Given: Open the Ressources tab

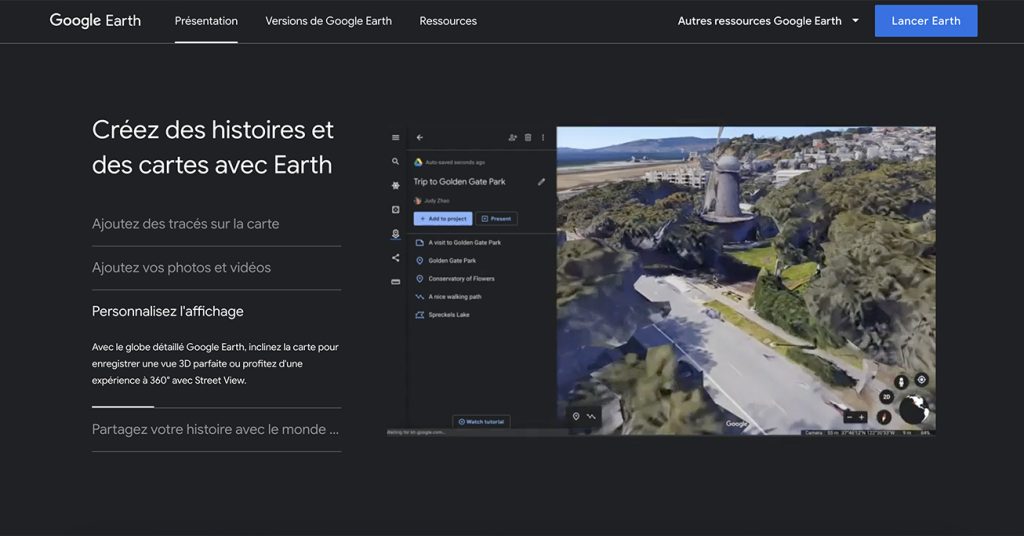Looking at the screenshot, I should [448, 21].
